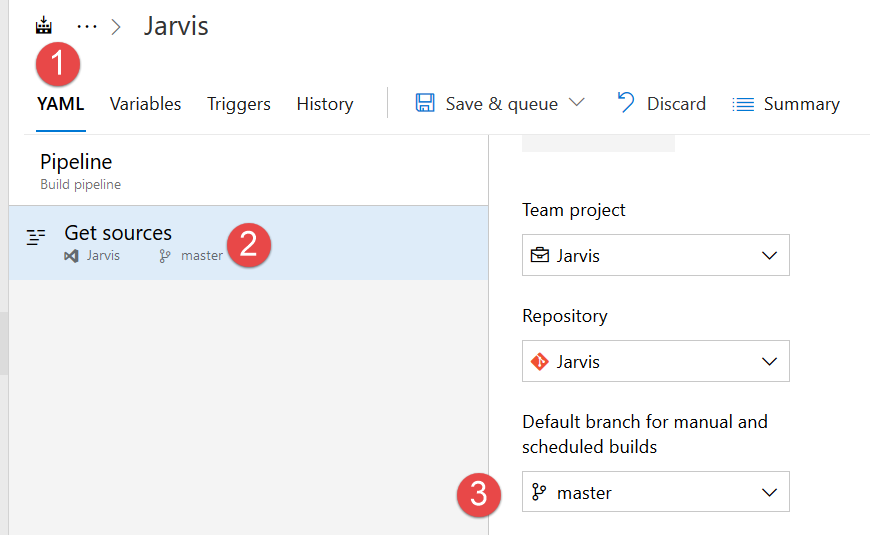Click the Summary list icon

click(742, 104)
